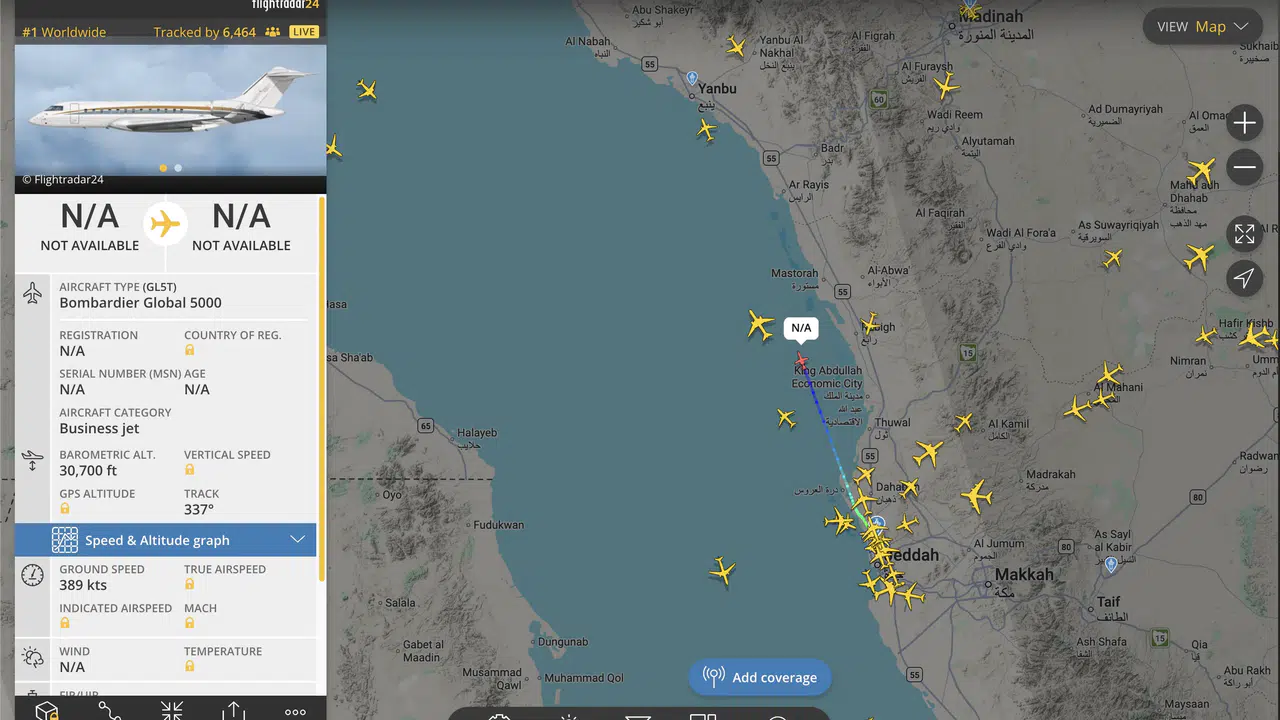Center the map on my location

click(1244, 278)
